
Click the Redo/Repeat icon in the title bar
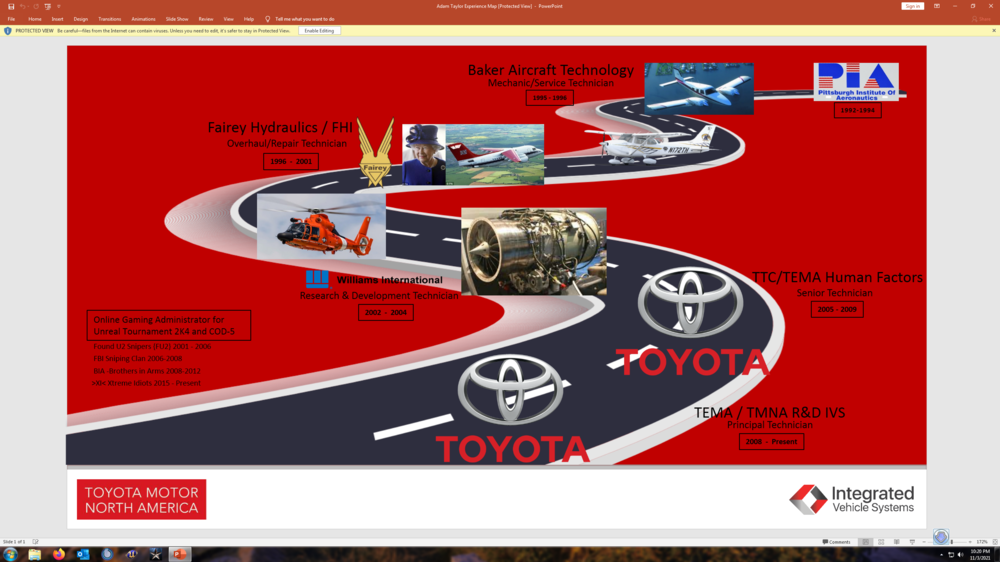click(x=36, y=6)
